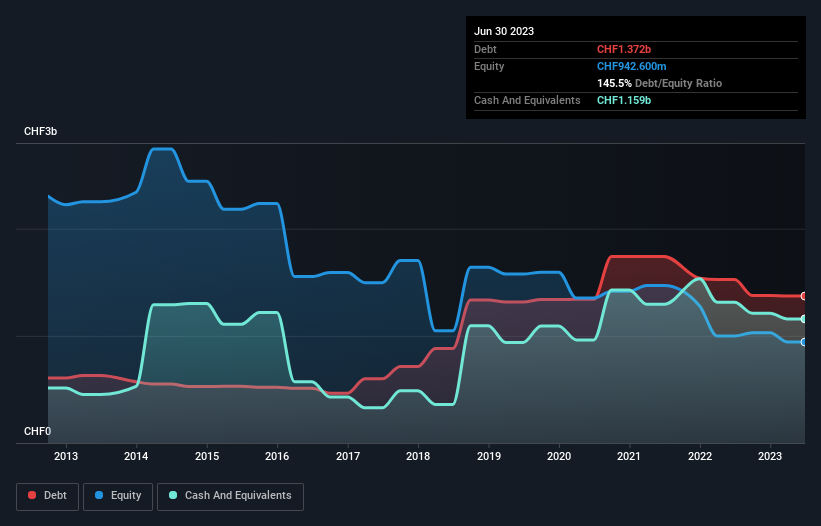Toggle Cash And Equivalents legend button
Screen dimensions: 821x526
(230, 496)
